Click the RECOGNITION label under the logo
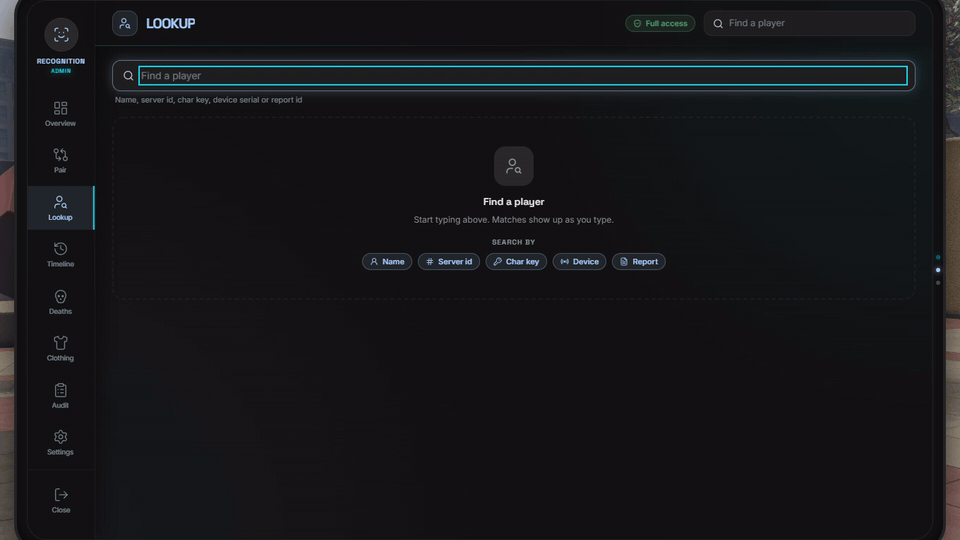Image resolution: width=960 pixels, height=540 pixels. tap(61, 61)
